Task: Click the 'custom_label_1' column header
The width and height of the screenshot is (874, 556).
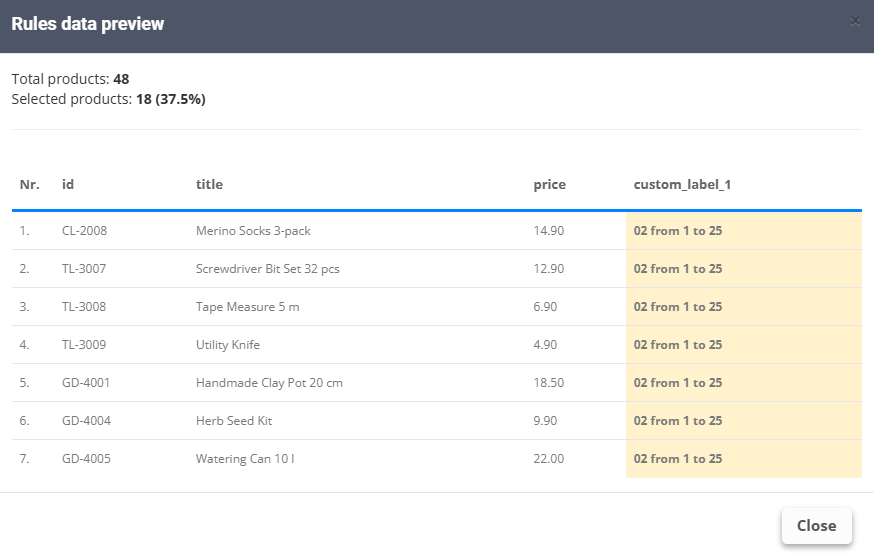Action: click(x=682, y=185)
